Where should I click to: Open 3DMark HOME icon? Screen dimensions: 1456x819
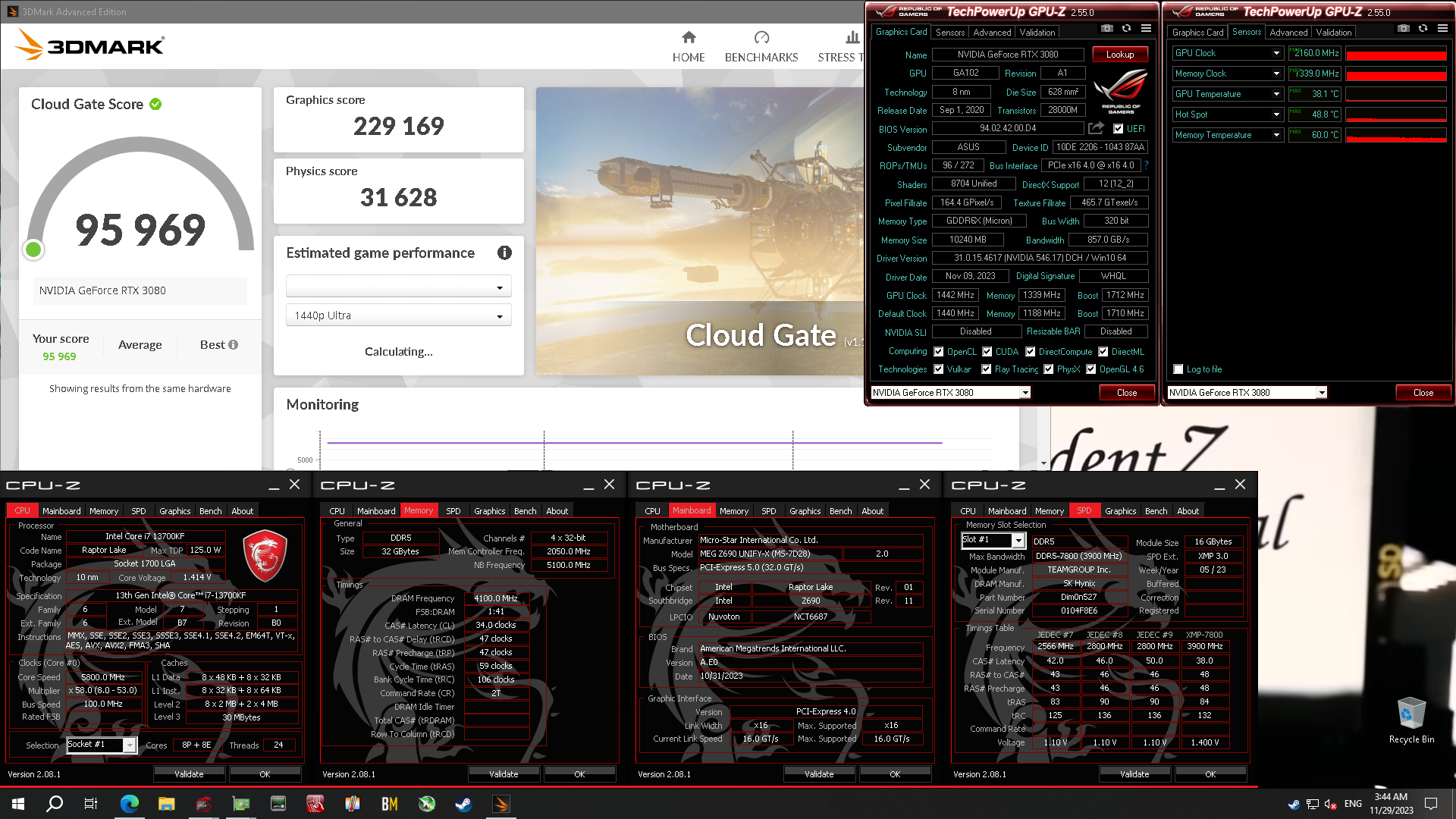pos(689,38)
